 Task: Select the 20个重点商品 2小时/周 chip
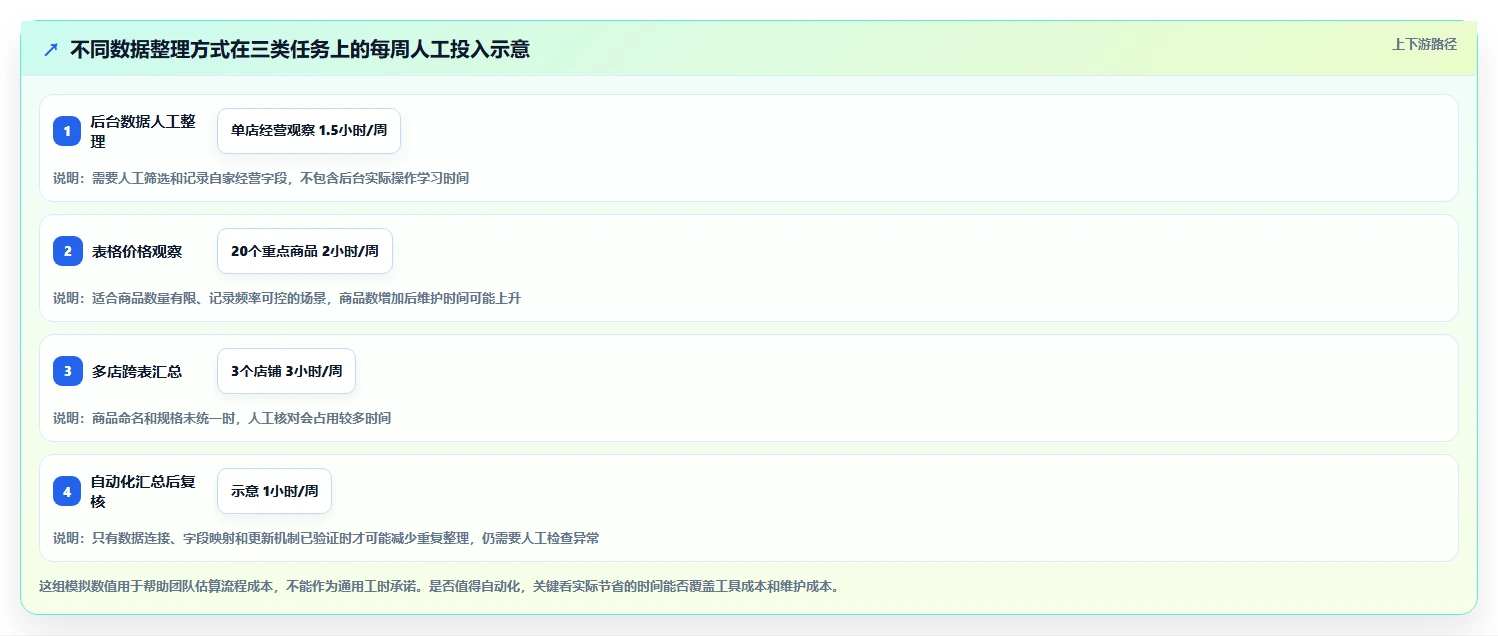point(305,251)
